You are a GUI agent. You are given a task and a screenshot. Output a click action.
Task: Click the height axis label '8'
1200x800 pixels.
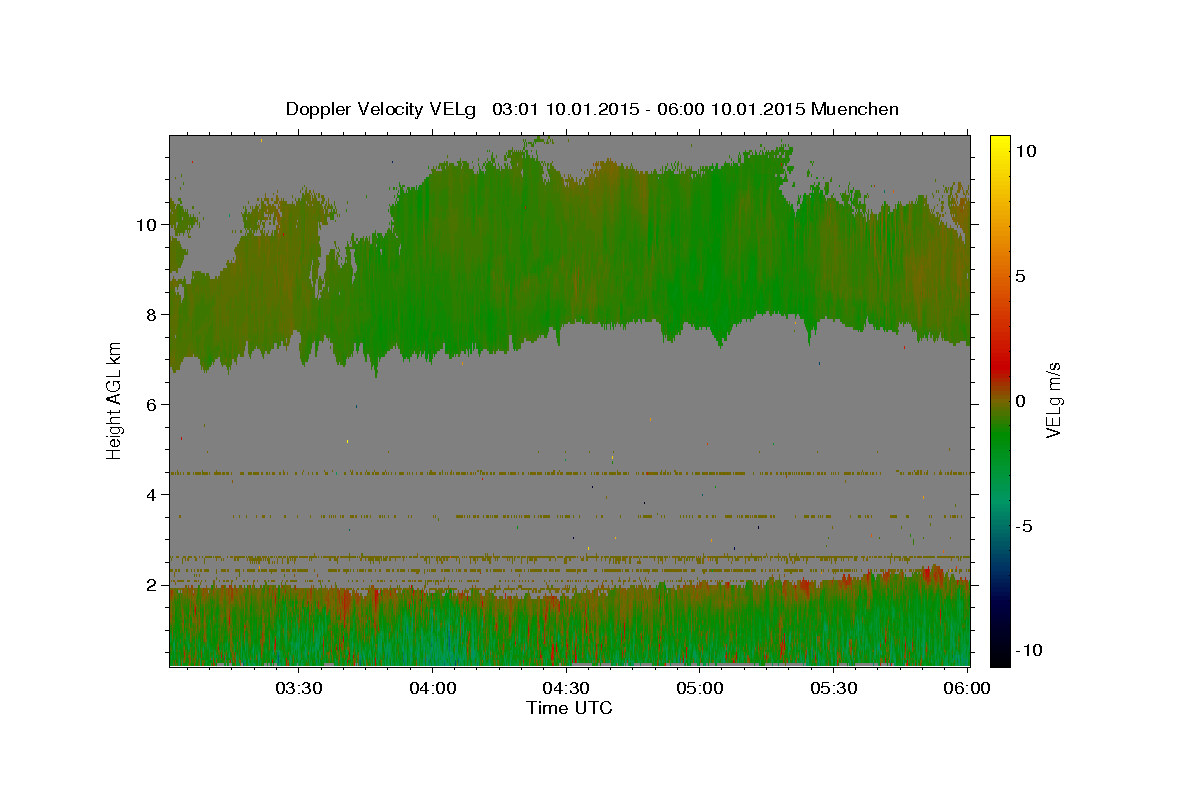(x=152, y=315)
